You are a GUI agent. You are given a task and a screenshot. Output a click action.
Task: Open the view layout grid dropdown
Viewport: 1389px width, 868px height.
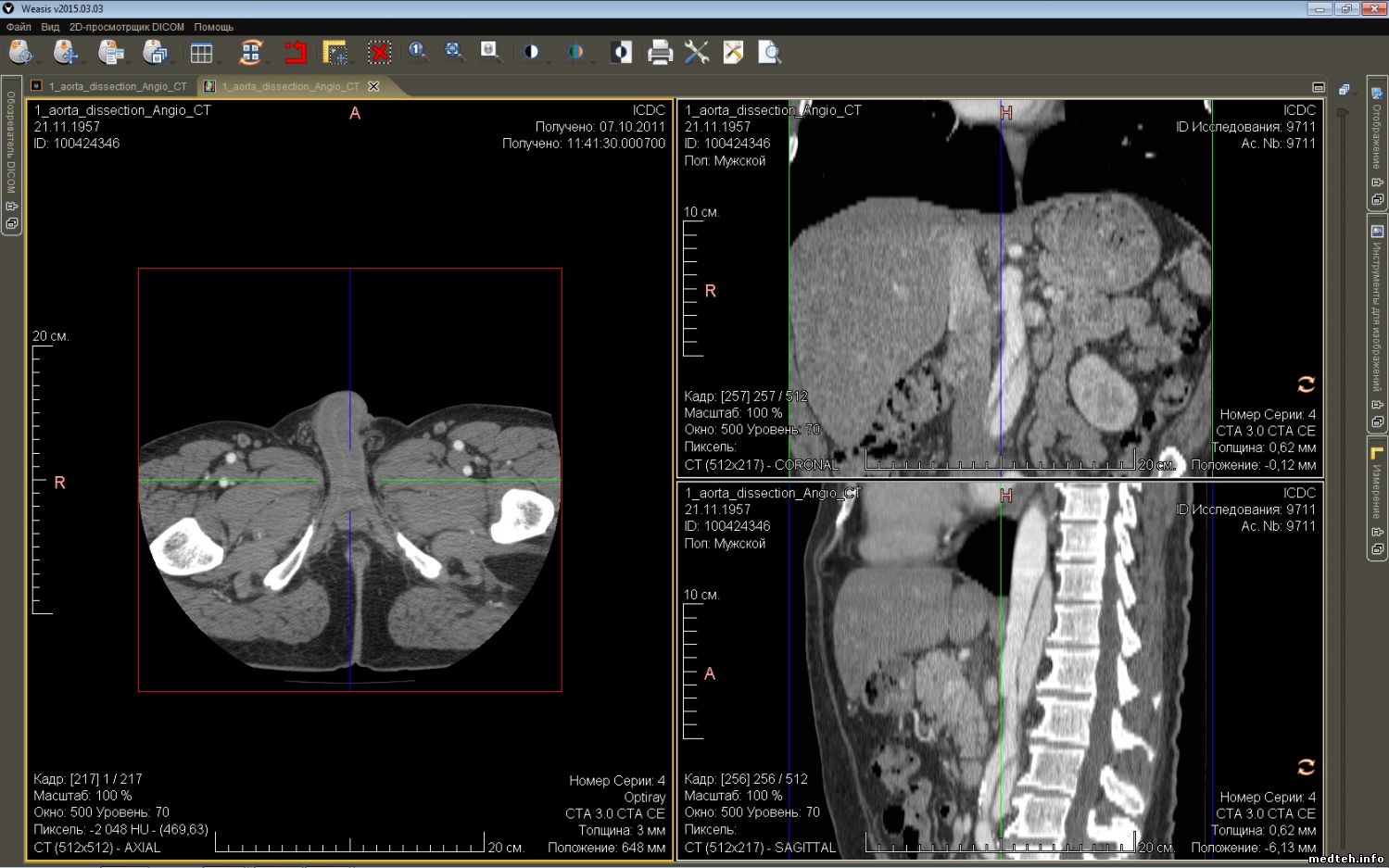click(x=201, y=53)
